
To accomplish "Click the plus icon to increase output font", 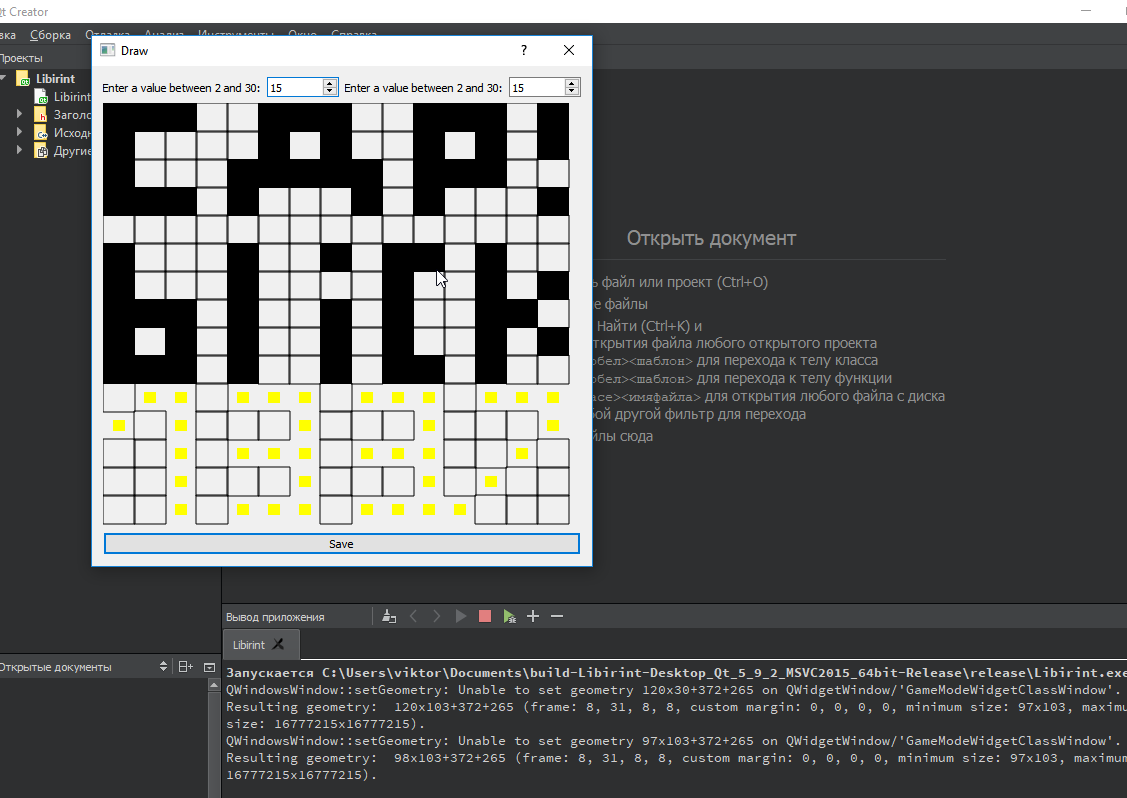I will click(533, 617).
